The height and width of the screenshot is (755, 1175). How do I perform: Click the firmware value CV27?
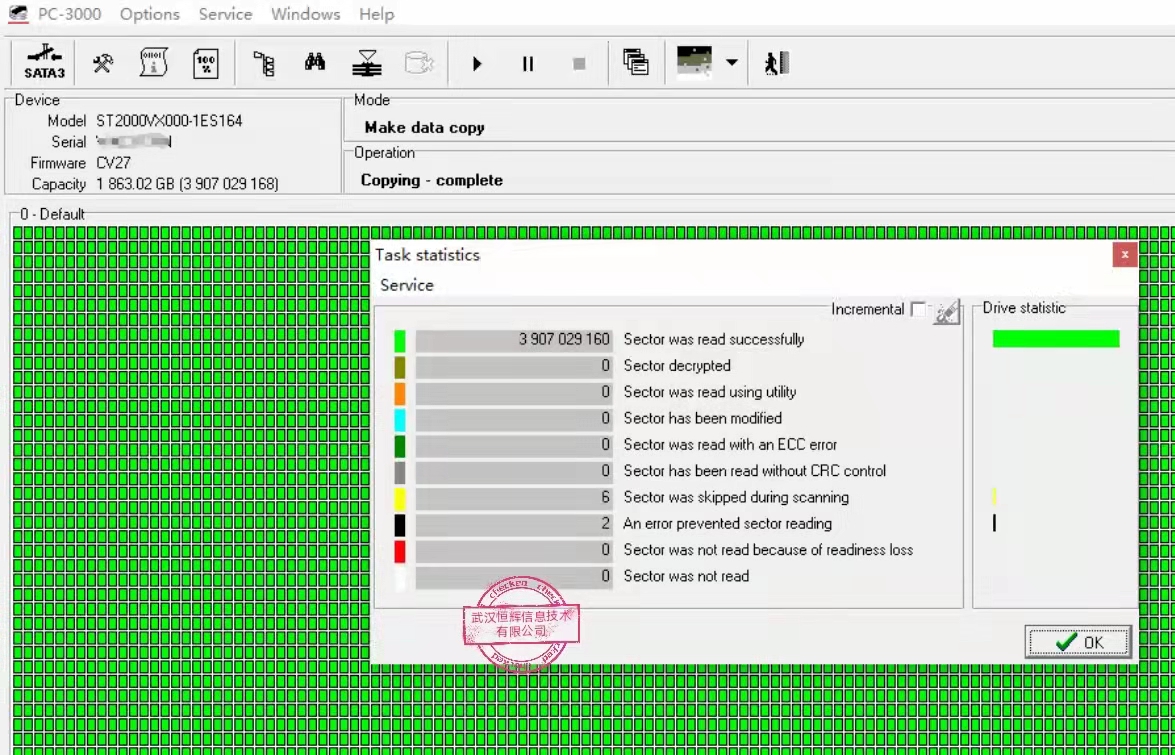point(113,163)
